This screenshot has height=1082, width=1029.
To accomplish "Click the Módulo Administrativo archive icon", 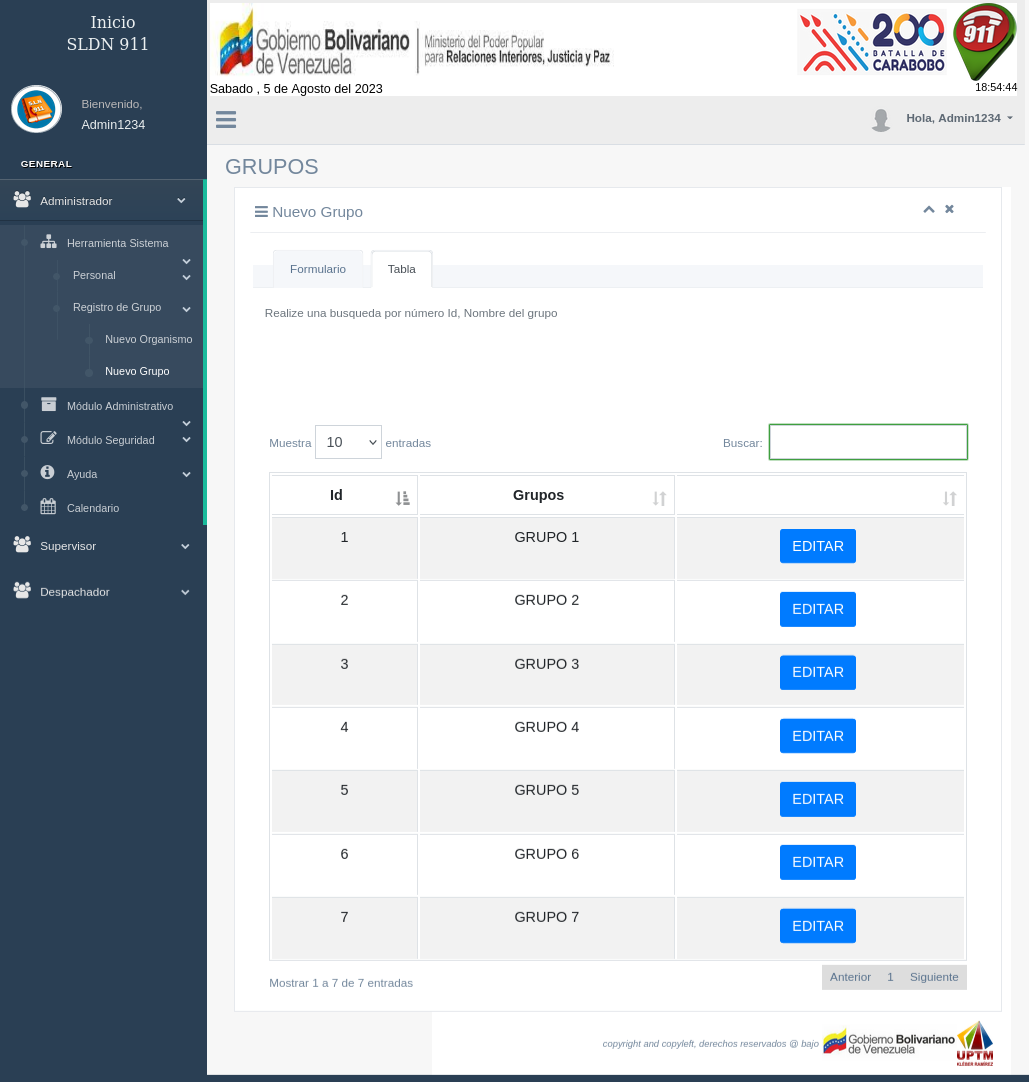I will click(48, 405).
